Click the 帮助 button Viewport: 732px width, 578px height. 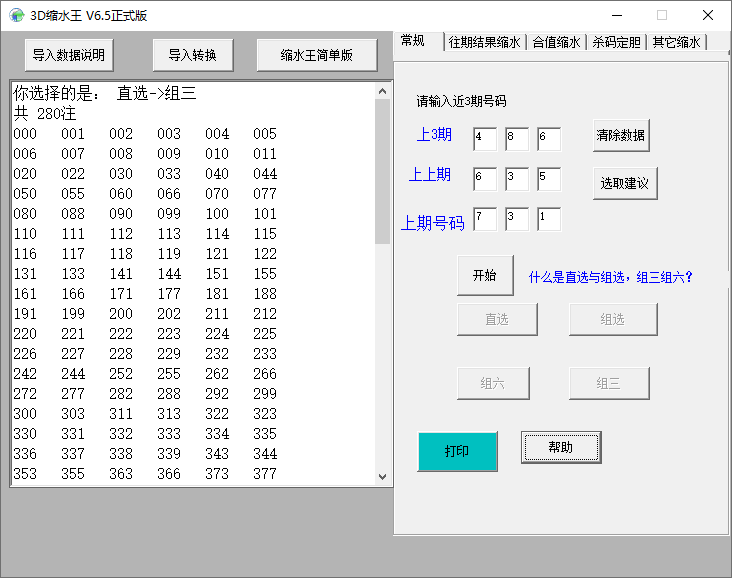561,447
